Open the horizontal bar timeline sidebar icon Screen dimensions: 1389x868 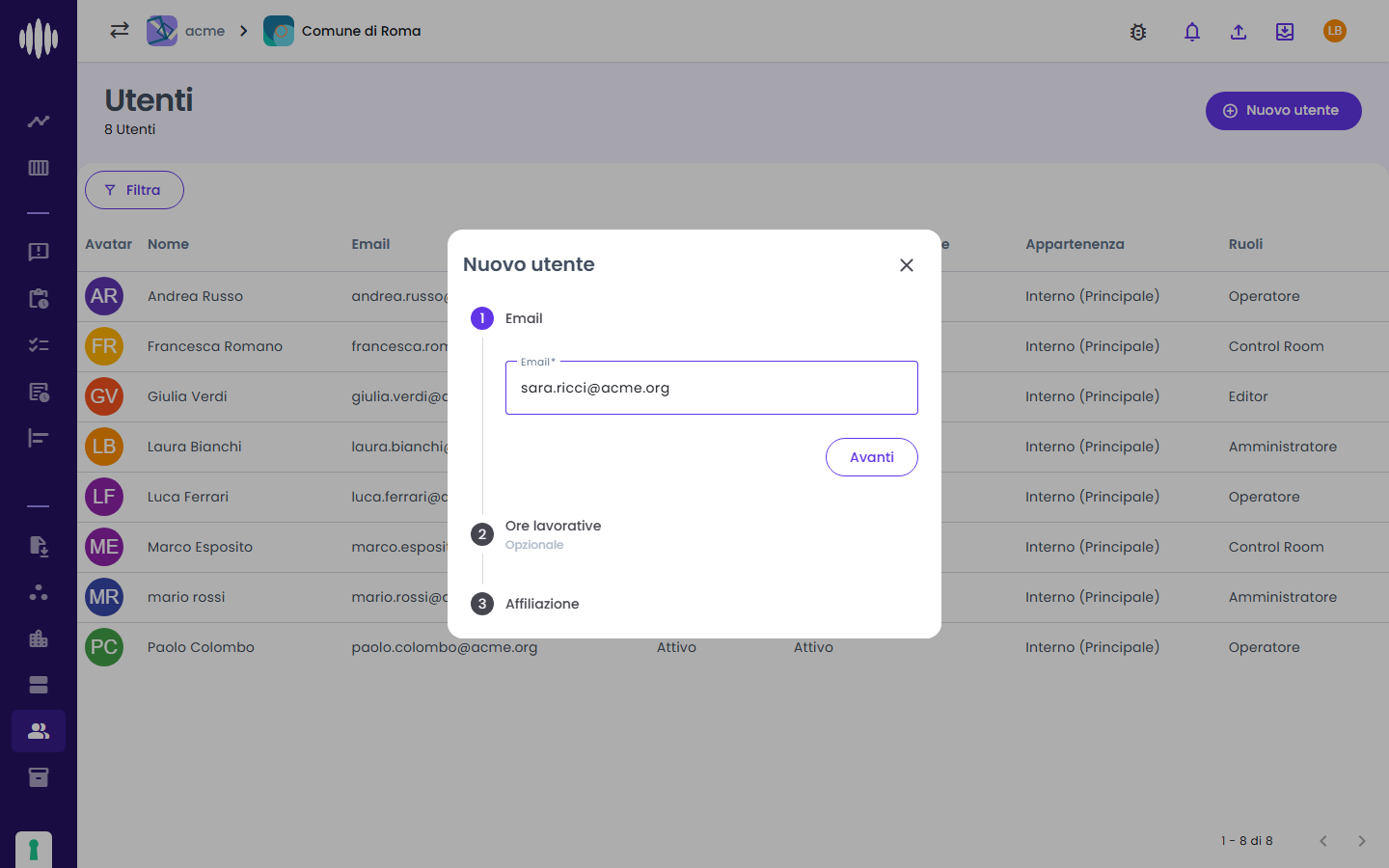click(x=39, y=438)
